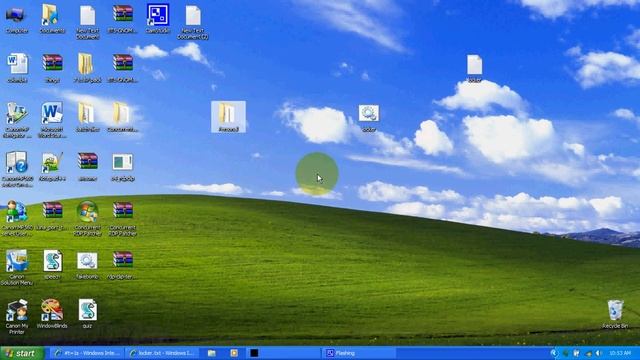Switch to the Flashing taskbar button
The height and width of the screenshot is (360, 640).
(359, 353)
